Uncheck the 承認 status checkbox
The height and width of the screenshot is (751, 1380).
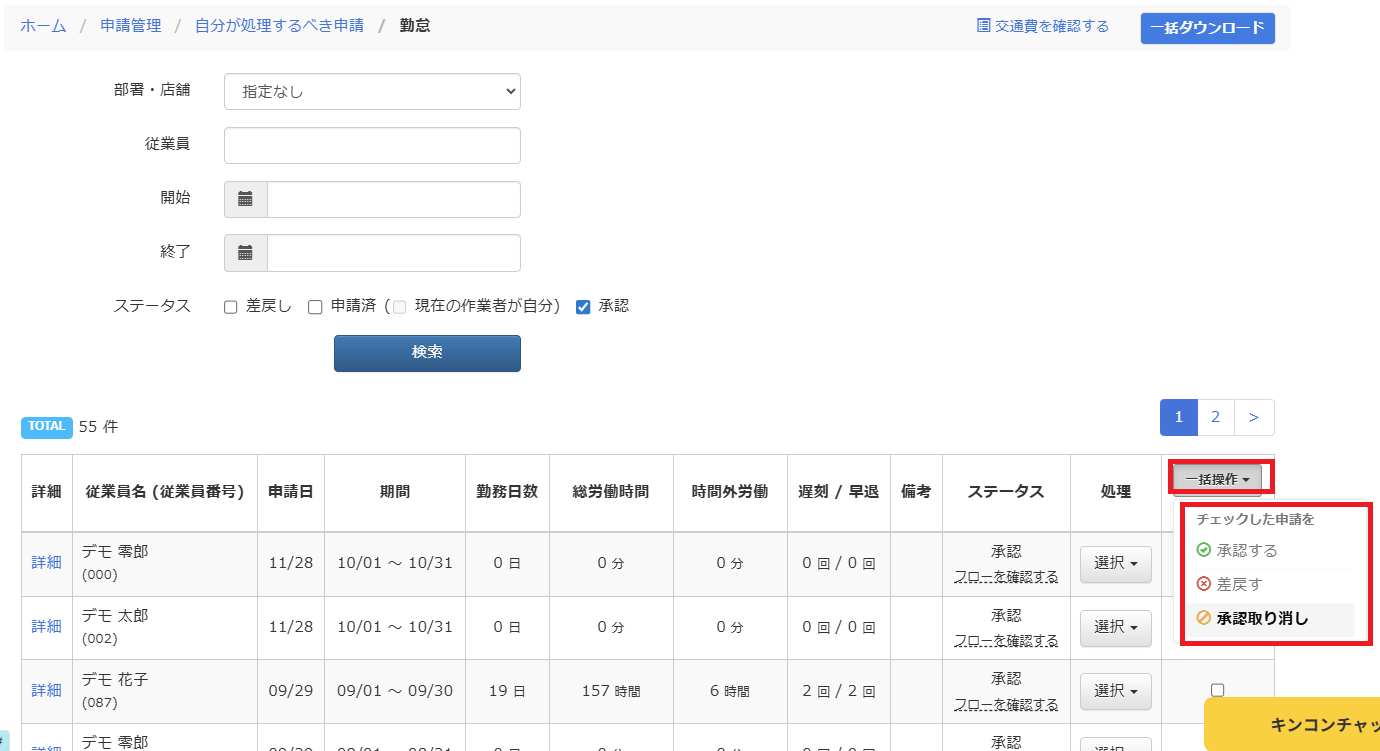tap(583, 307)
